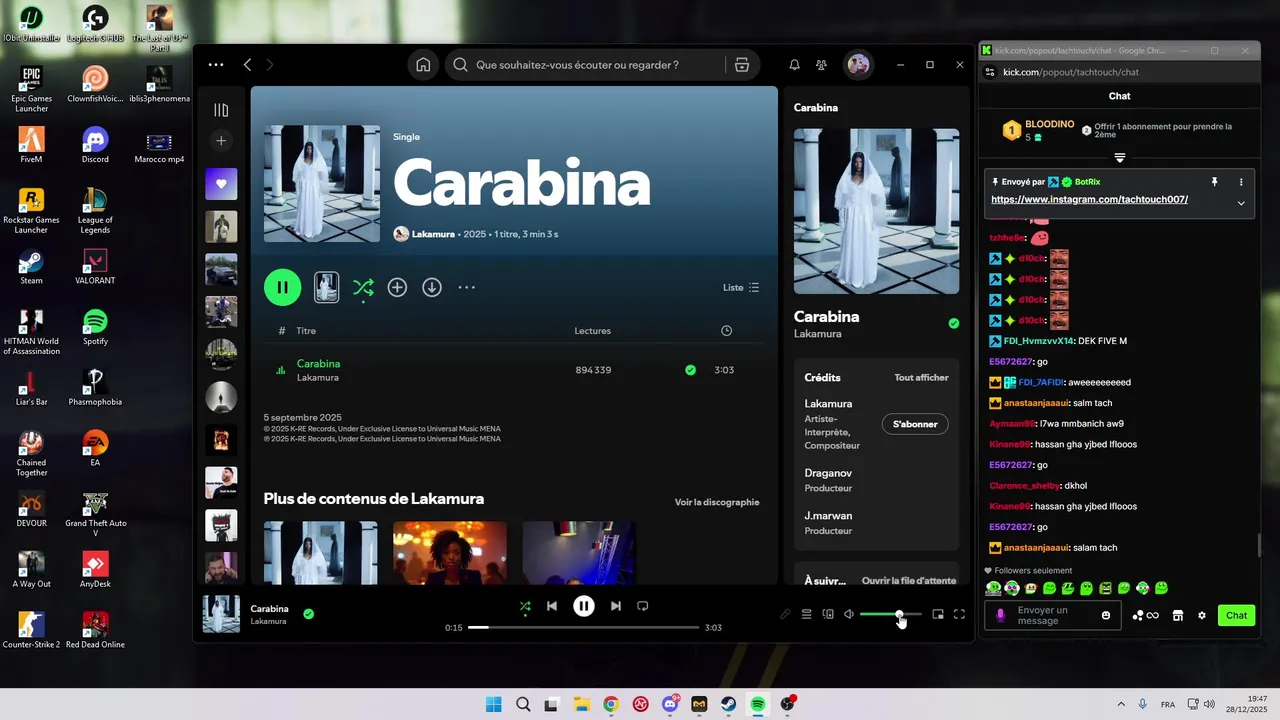Open OBS in the taskbar
The image size is (1280, 720).
788,704
